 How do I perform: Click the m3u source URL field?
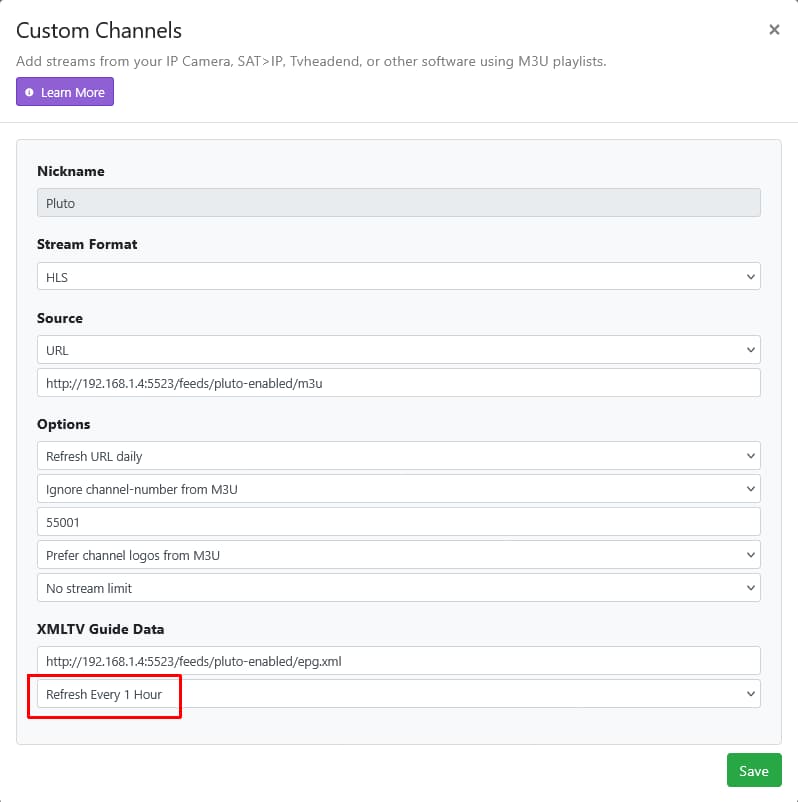tap(398, 383)
